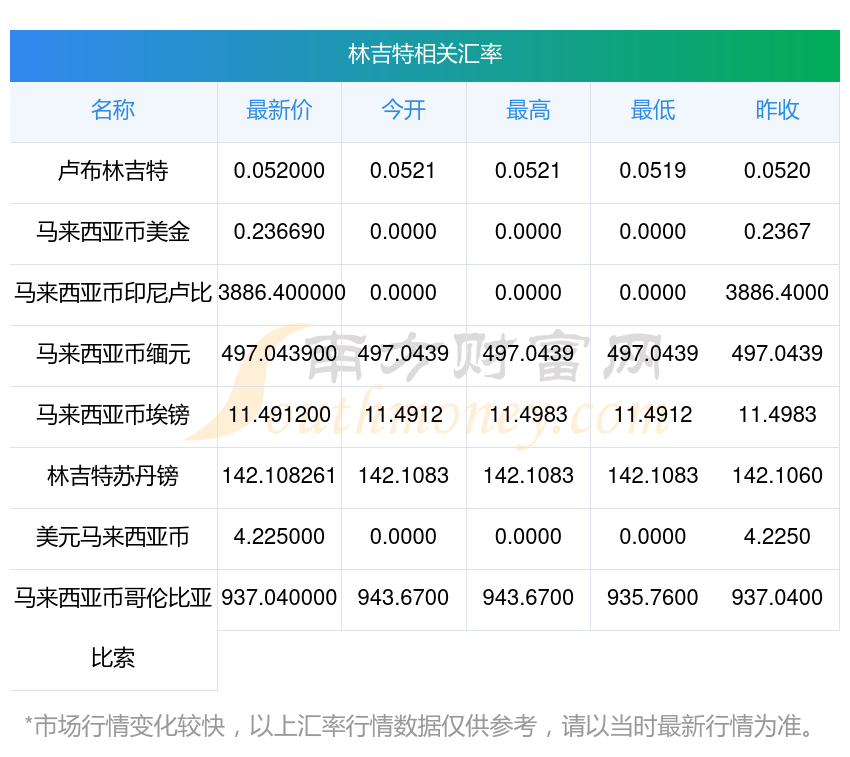Screen dimensions: 850x757
Task: Click the latest price 142.108261
Action: coord(279,476)
